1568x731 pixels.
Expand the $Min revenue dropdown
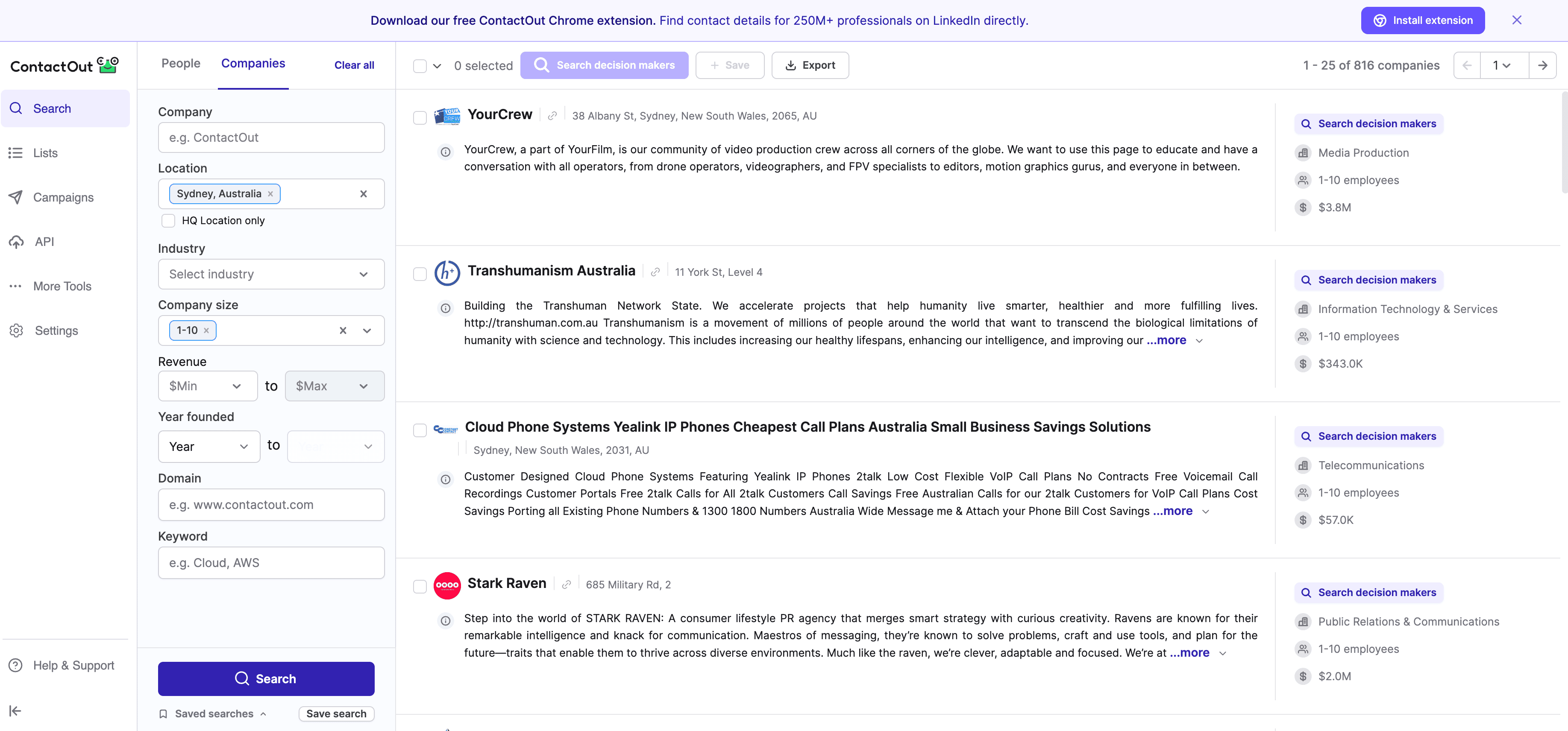(x=208, y=386)
